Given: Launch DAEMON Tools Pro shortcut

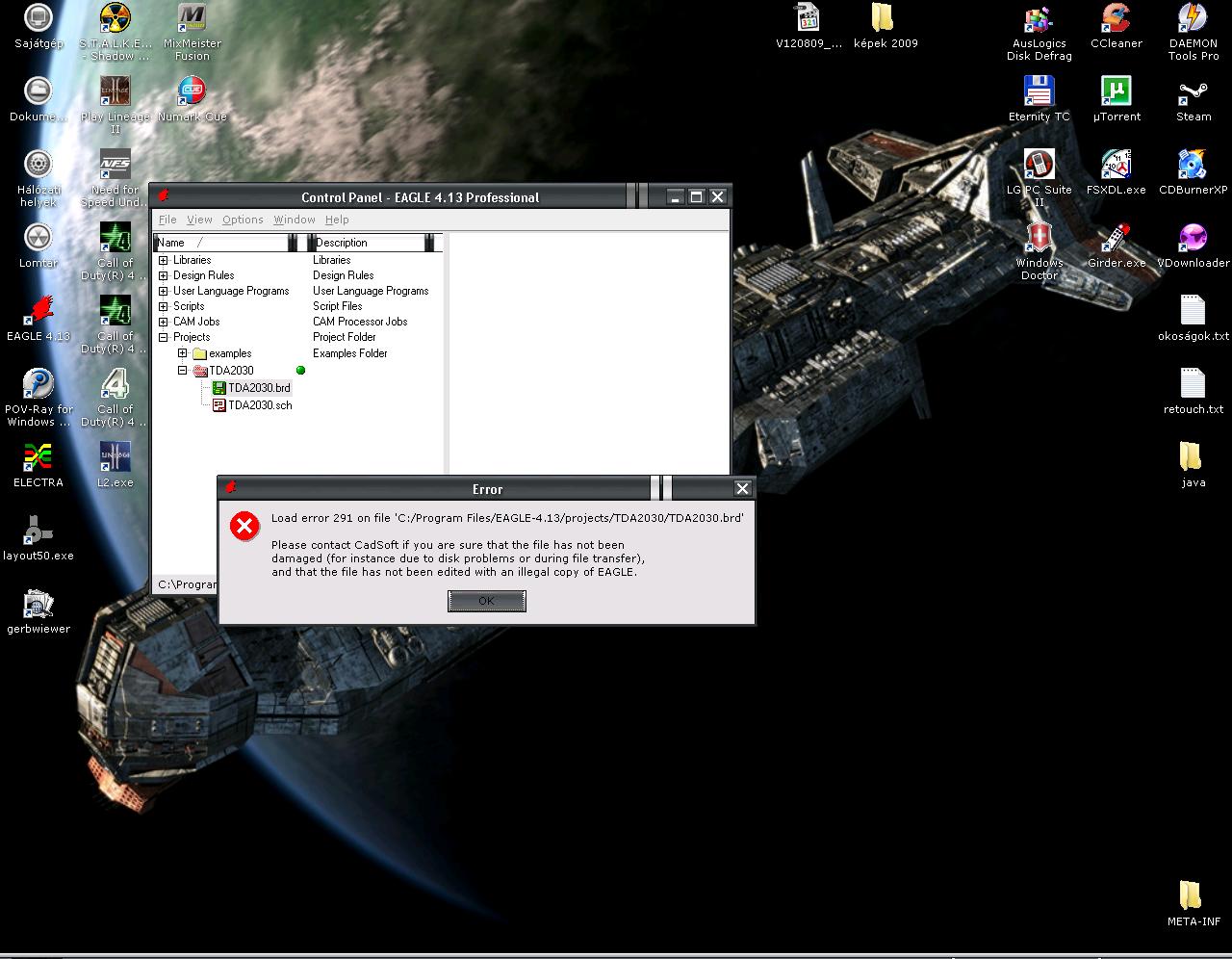Looking at the screenshot, I should pos(1193,33).
